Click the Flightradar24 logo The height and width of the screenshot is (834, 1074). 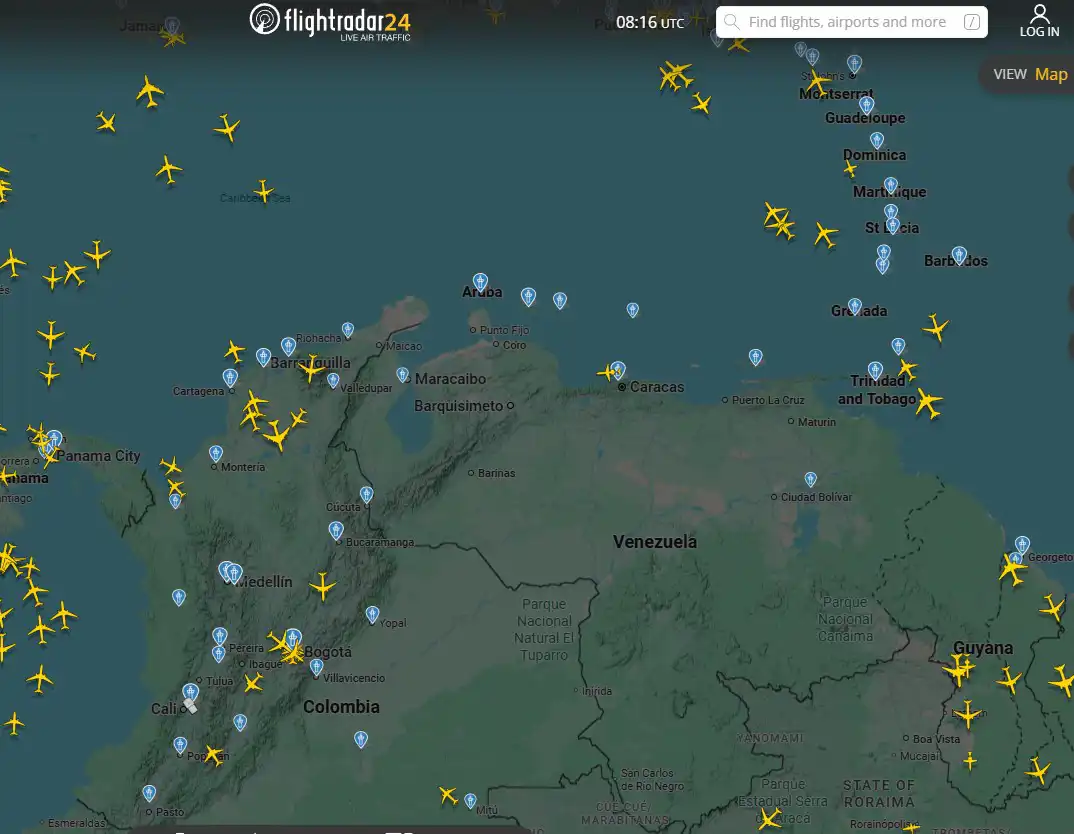point(330,21)
